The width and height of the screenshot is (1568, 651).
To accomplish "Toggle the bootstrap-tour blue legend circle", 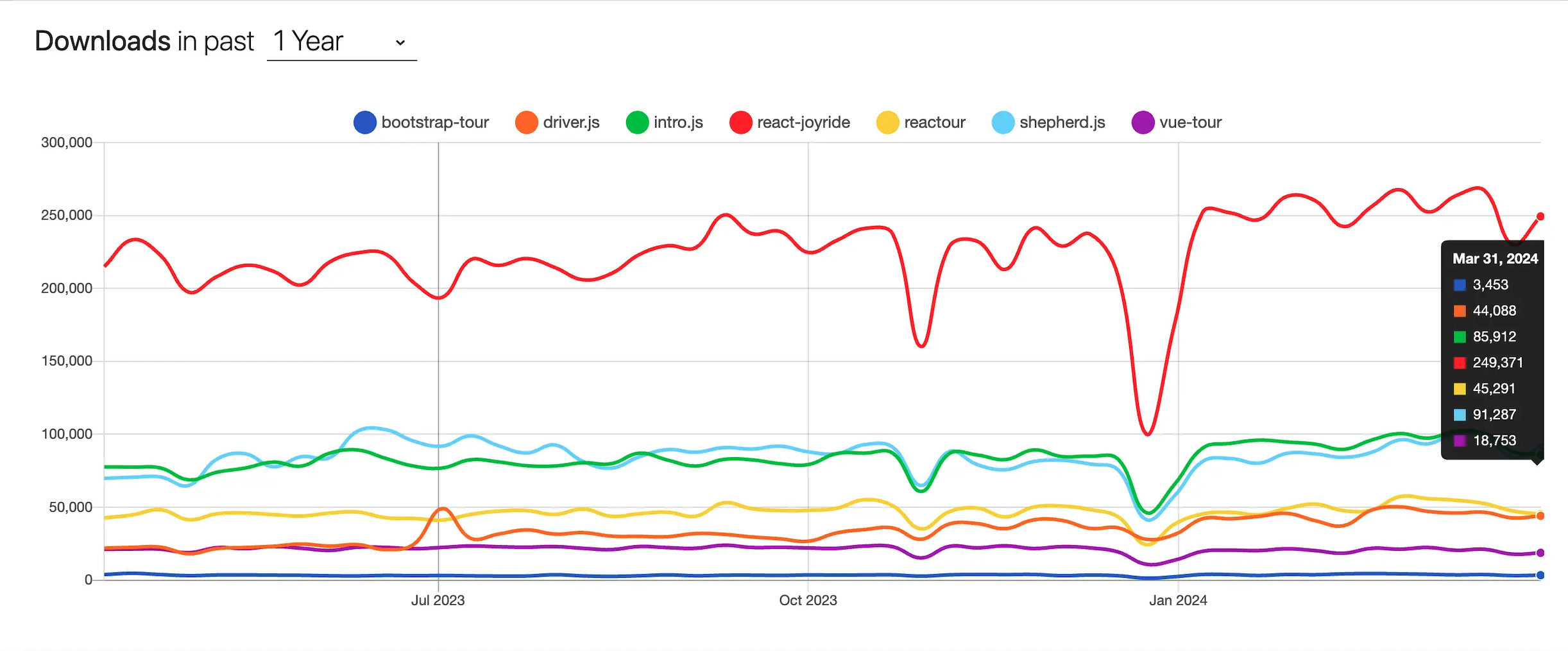I will pyautogui.click(x=364, y=123).
